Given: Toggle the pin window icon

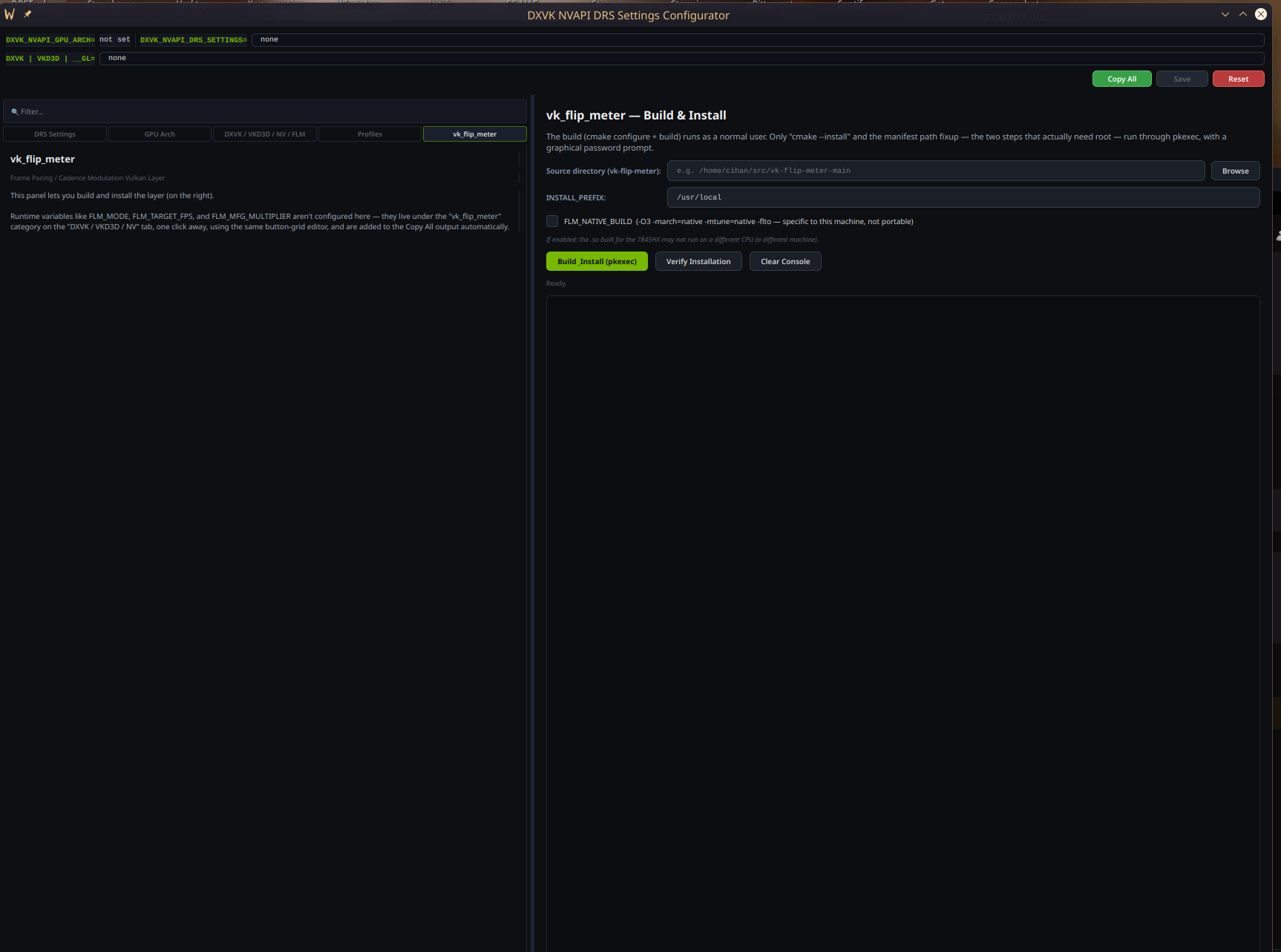Looking at the screenshot, I should (x=27, y=14).
